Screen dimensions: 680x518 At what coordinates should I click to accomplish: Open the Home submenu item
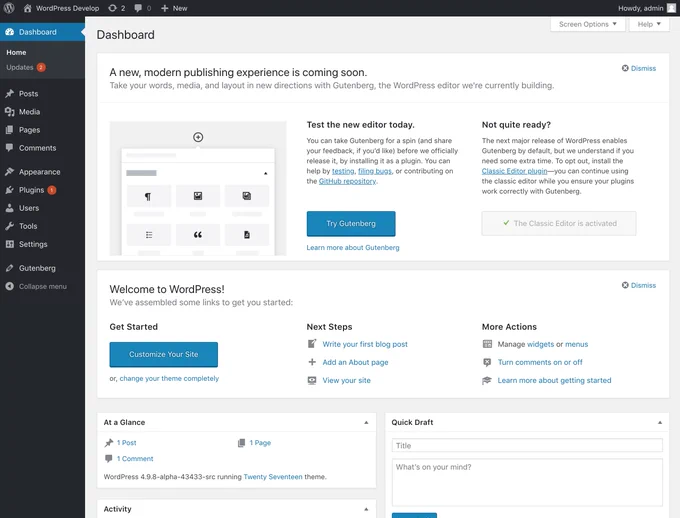coord(16,52)
